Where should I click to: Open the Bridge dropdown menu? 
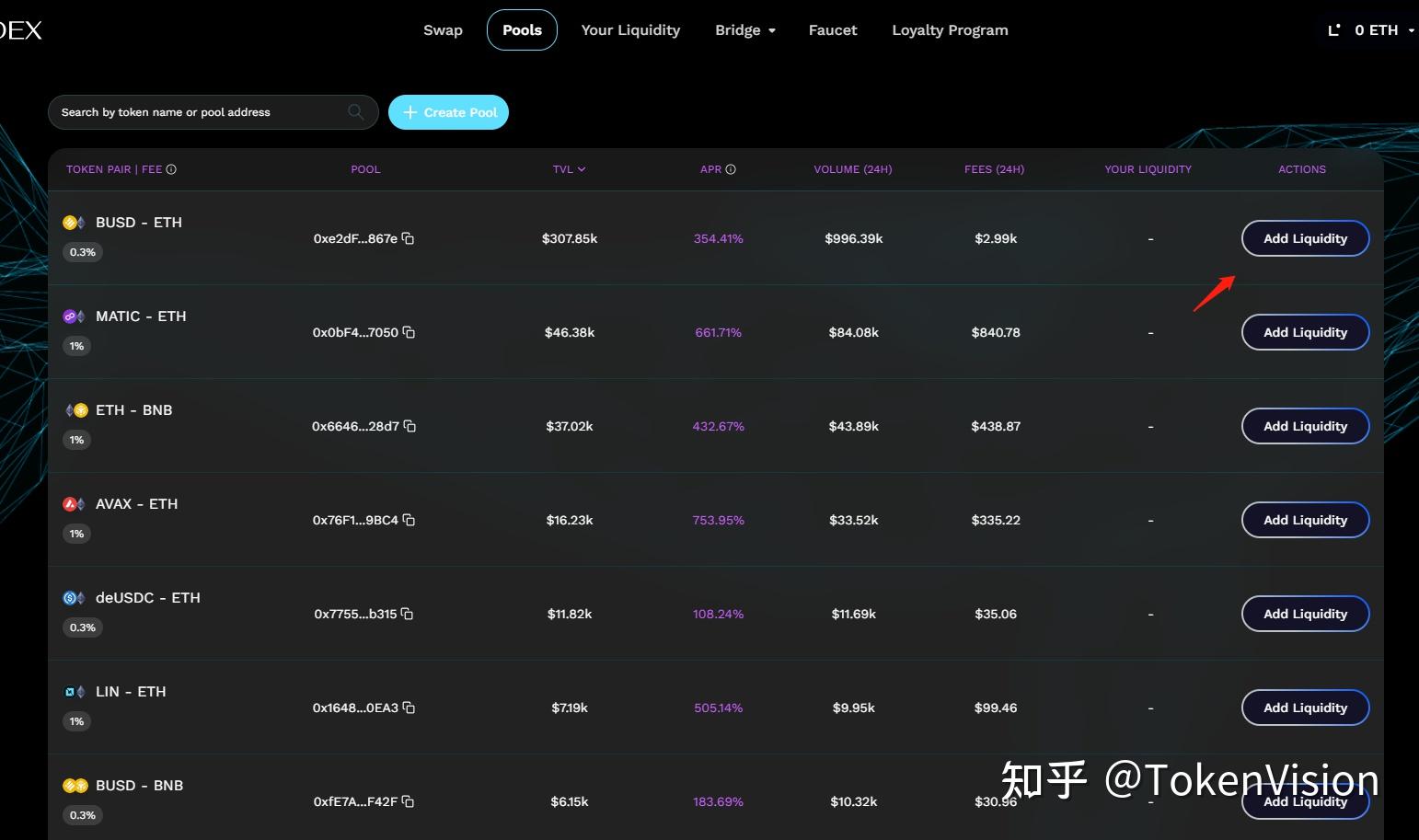coord(745,29)
